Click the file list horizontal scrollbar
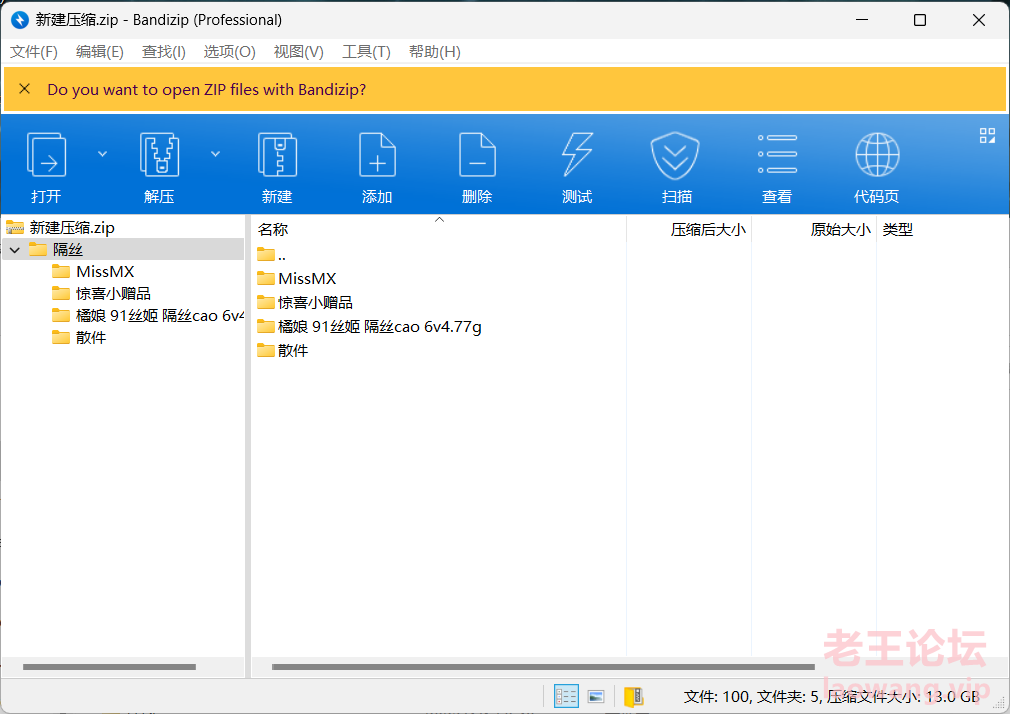 543,667
